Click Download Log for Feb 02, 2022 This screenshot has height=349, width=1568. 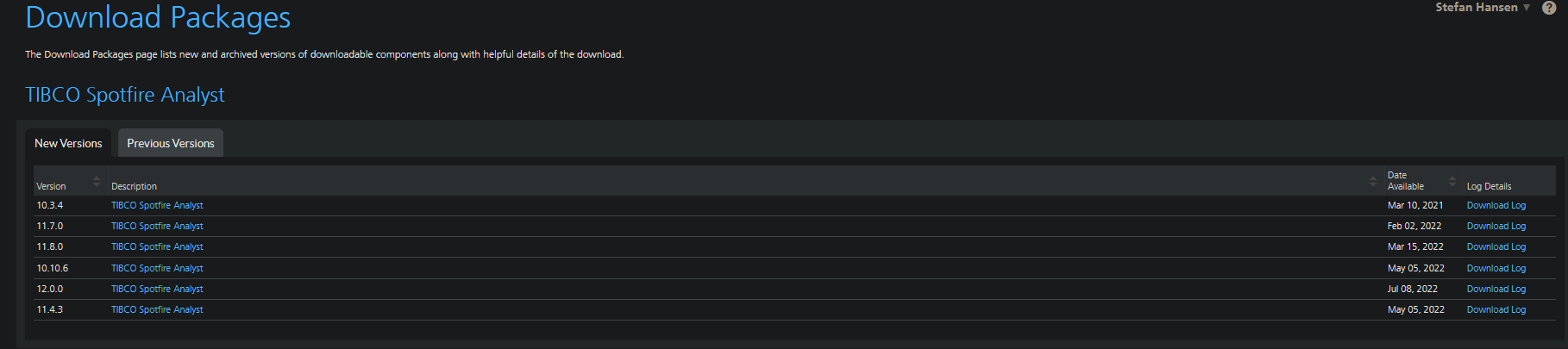click(x=1496, y=226)
